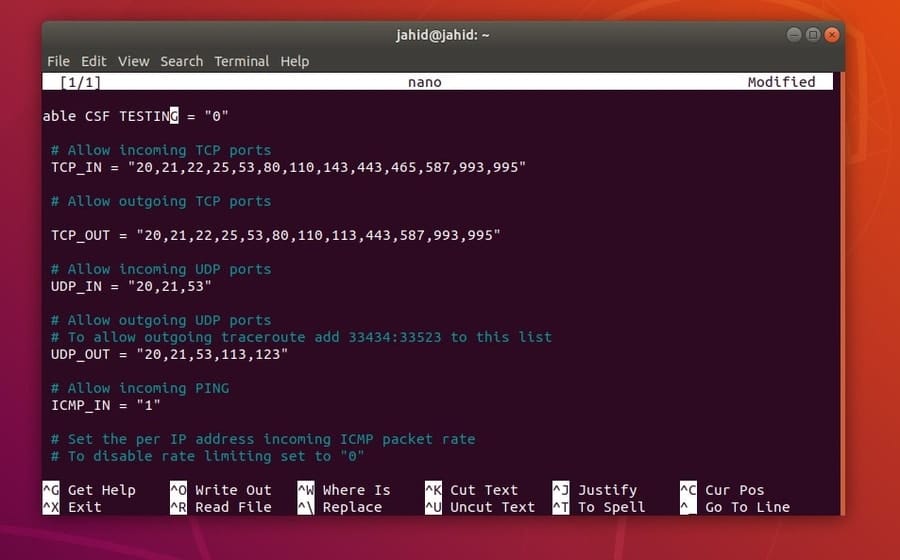
Task: Click the 'To disable rate limiting' comment line
Action: (208, 456)
